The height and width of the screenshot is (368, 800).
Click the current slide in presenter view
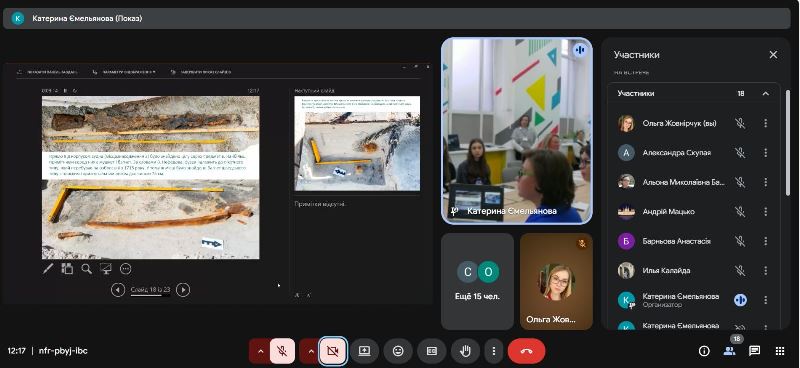pyautogui.click(x=151, y=178)
